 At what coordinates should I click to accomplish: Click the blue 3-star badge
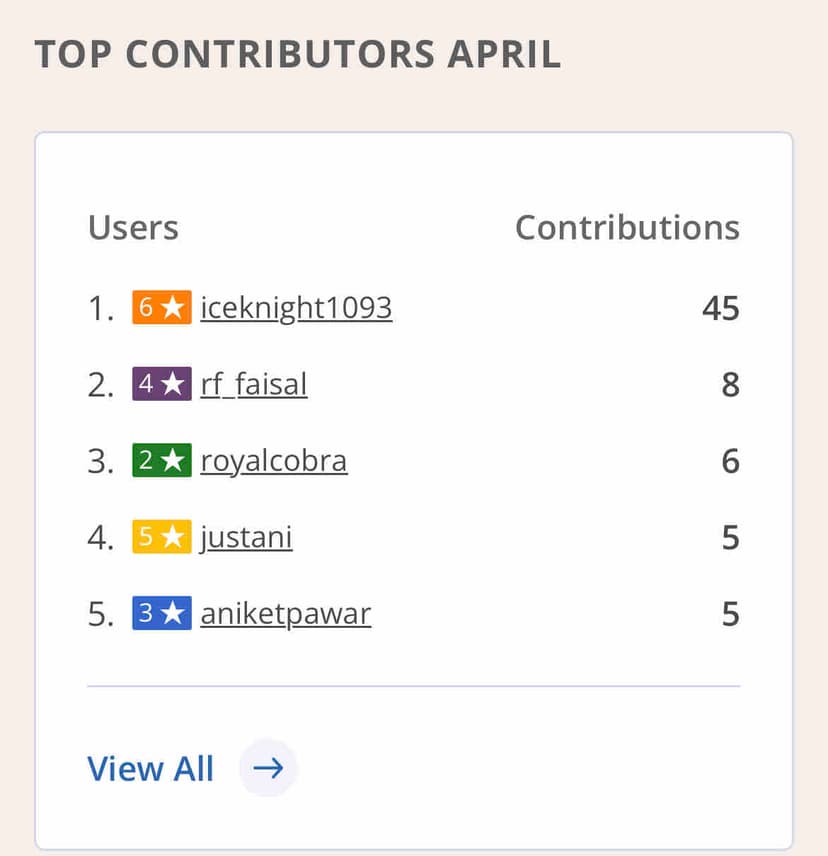tap(161, 614)
